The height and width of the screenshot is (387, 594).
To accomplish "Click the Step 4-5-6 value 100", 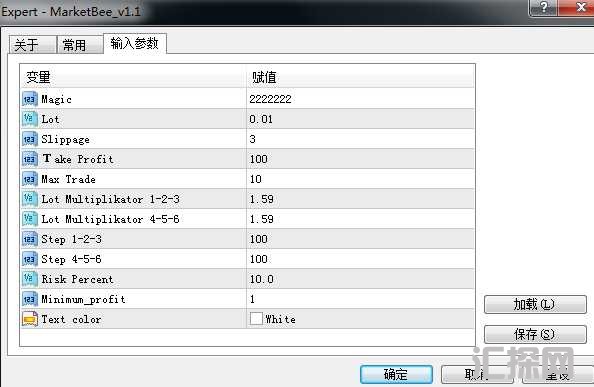I will [259, 259].
